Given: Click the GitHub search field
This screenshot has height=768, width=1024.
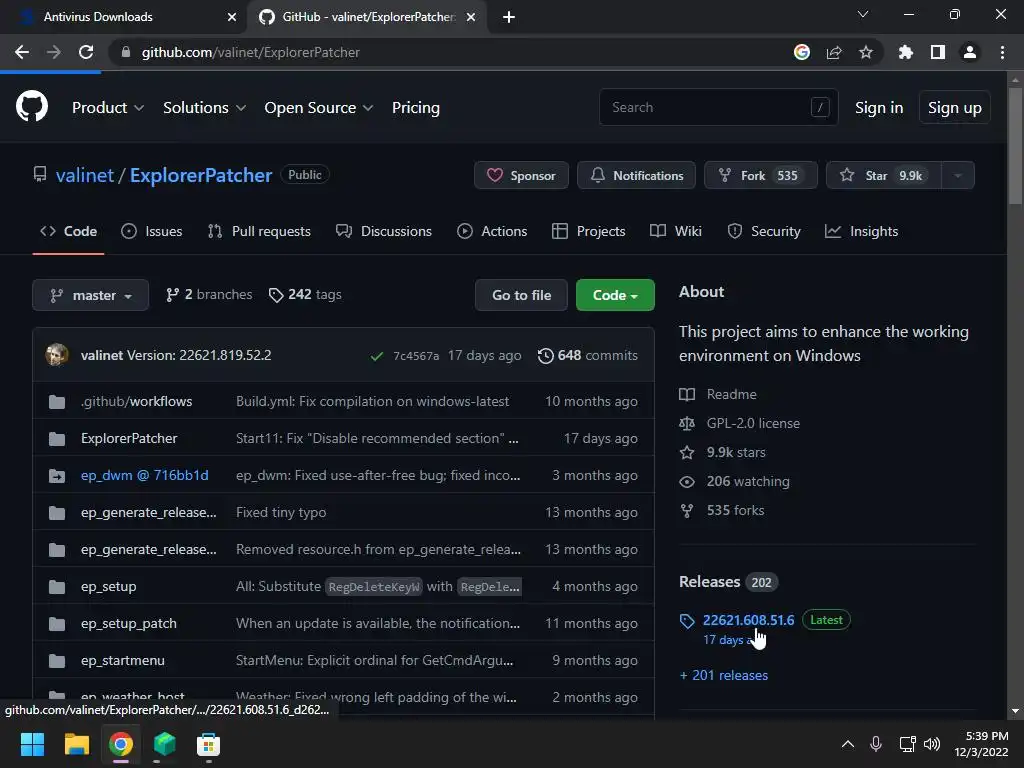Looking at the screenshot, I should pos(718,107).
